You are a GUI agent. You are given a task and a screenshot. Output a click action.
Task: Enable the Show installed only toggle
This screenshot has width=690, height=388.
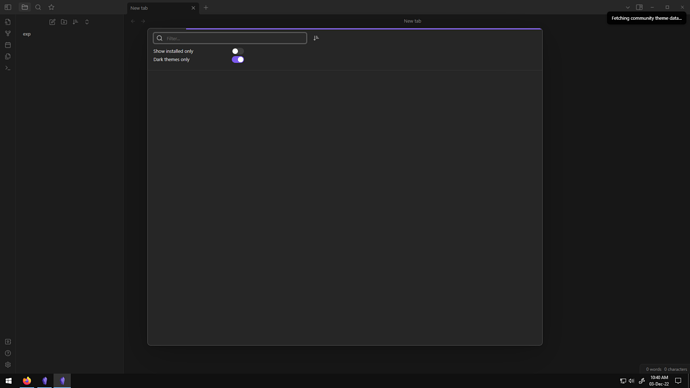(238, 51)
